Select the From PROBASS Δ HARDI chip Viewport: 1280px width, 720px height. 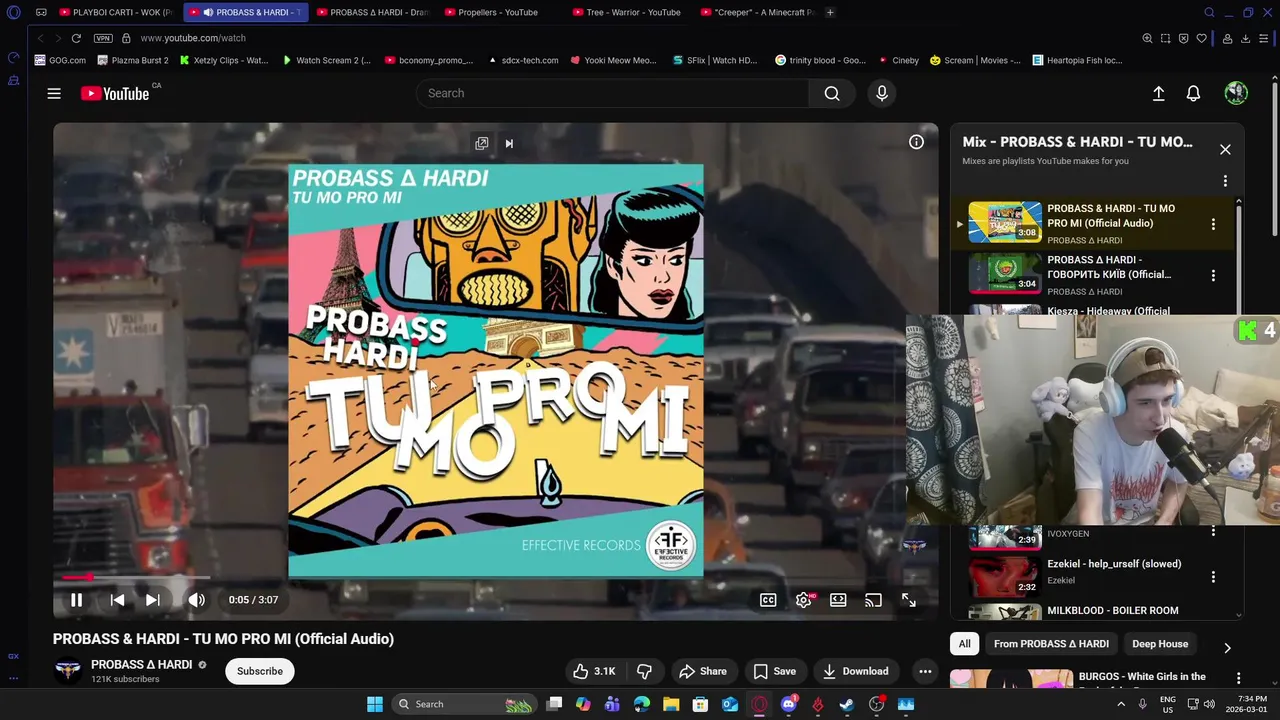click(1051, 644)
